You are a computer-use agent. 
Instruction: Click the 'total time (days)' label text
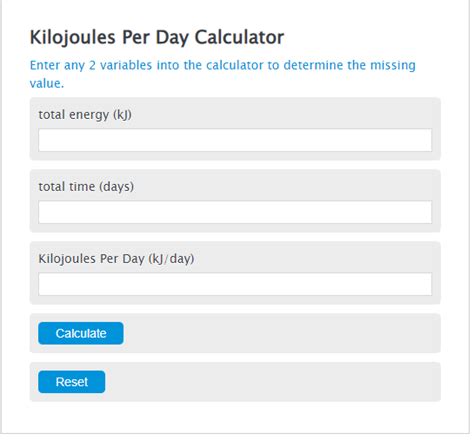86,187
